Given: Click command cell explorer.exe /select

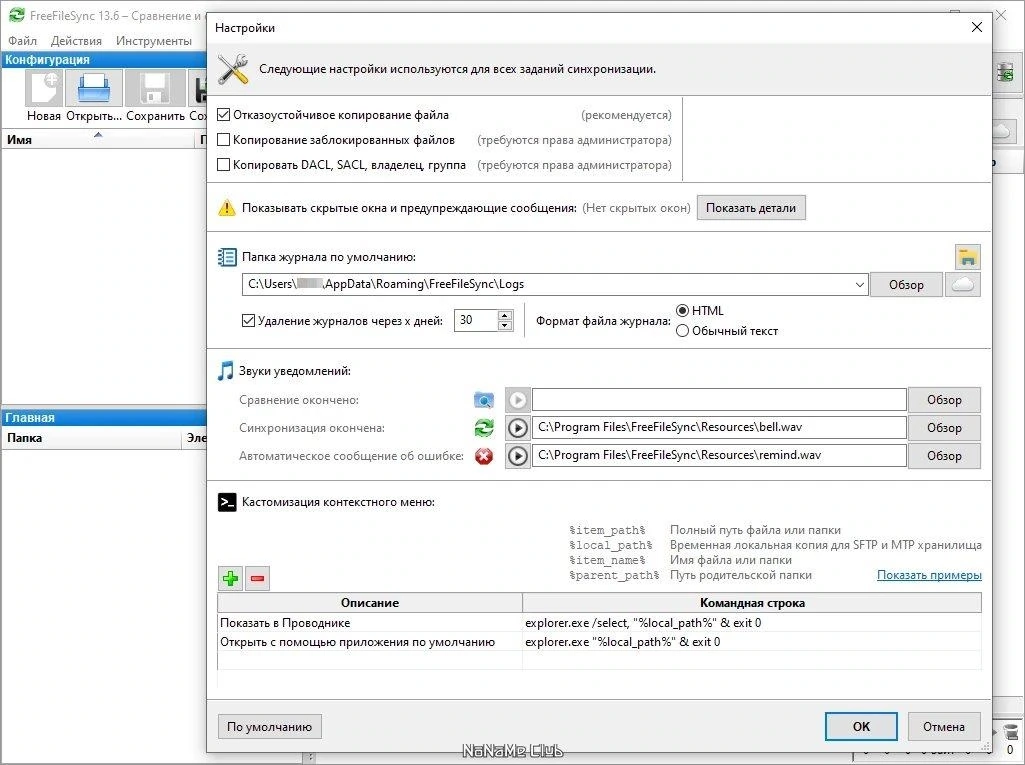Looking at the screenshot, I should click(752, 622).
